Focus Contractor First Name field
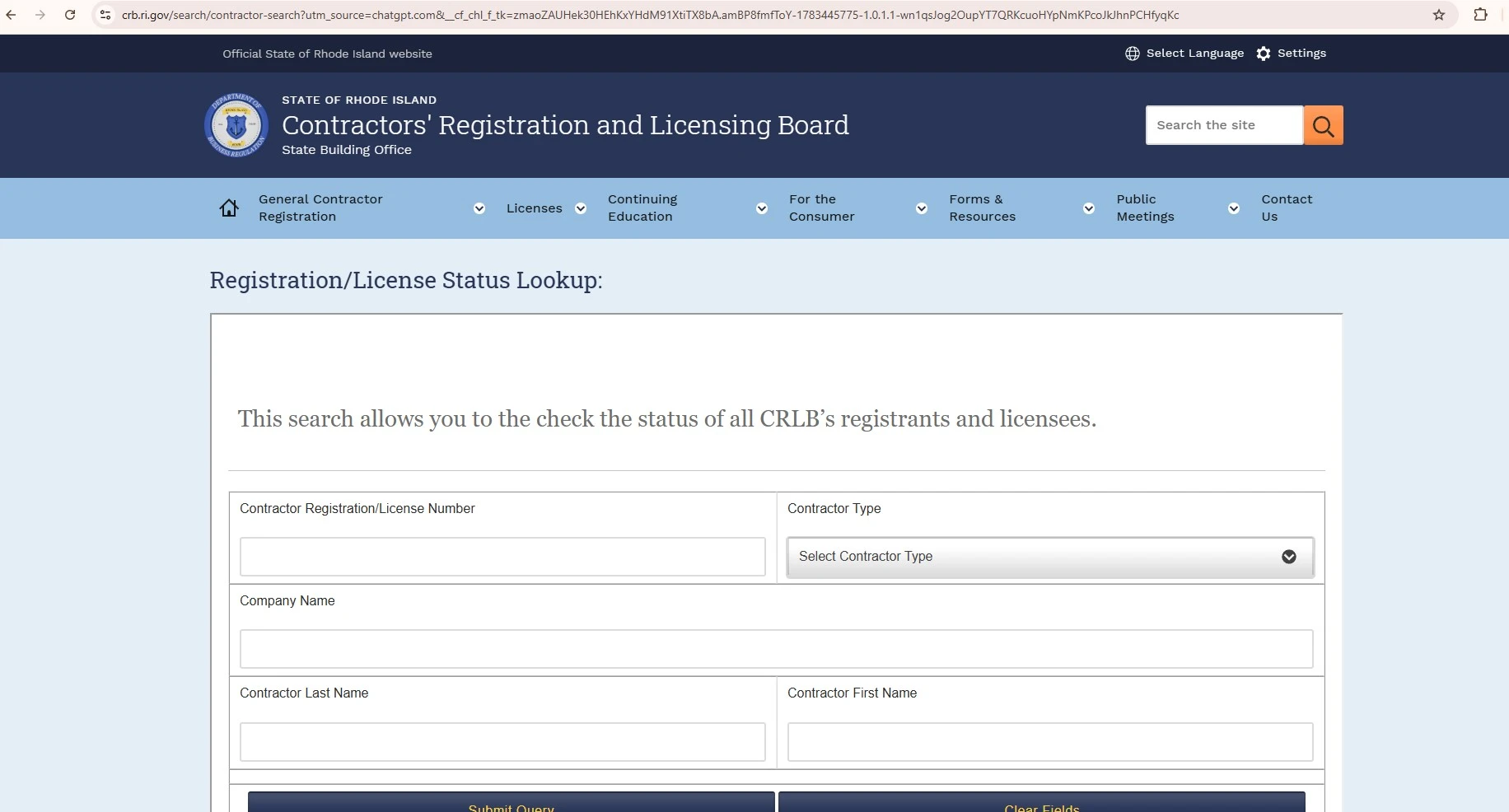Viewport: 1509px width, 812px height. click(x=1050, y=742)
